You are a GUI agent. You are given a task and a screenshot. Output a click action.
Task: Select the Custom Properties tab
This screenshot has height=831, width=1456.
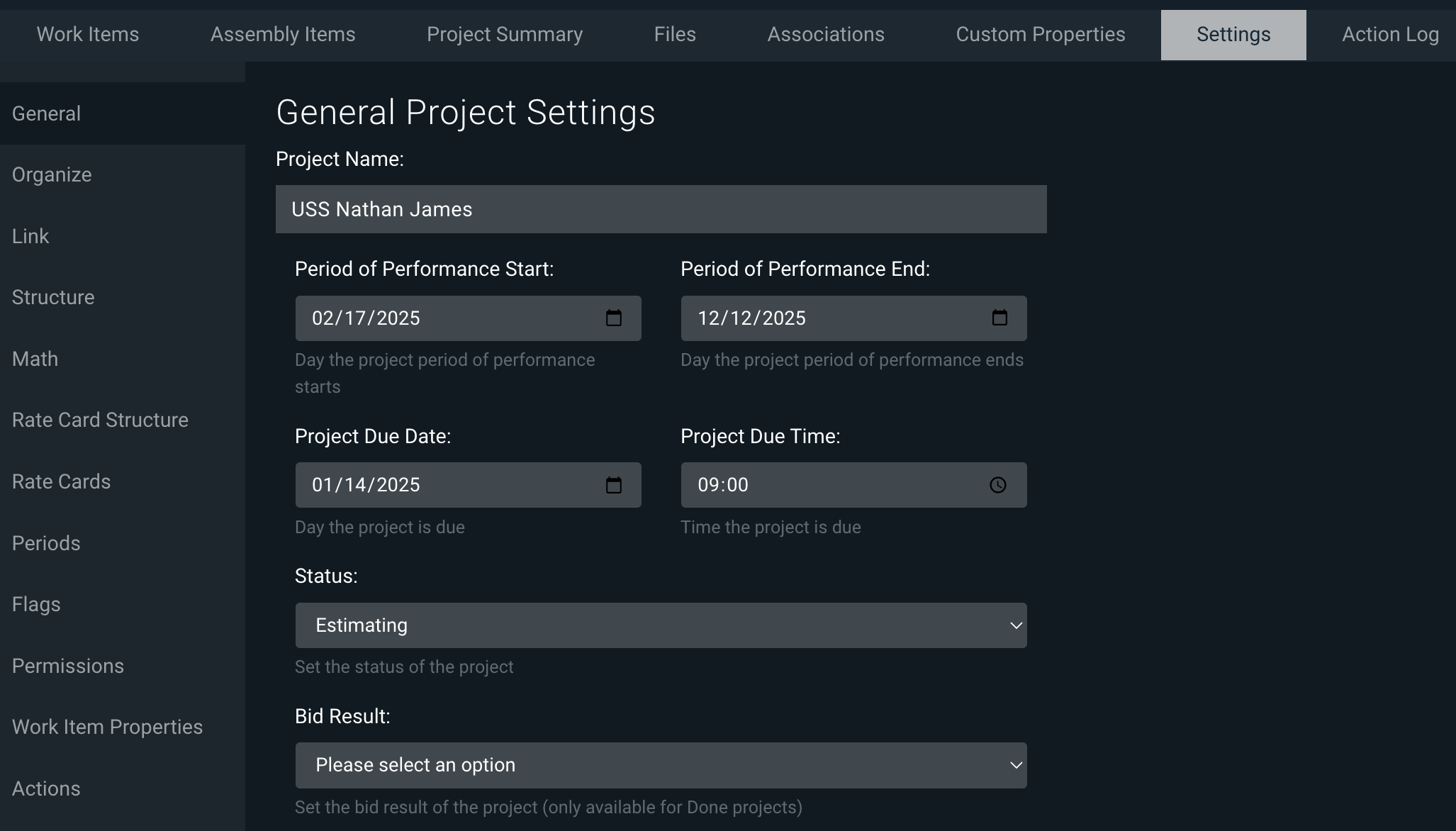pyautogui.click(x=1040, y=35)
